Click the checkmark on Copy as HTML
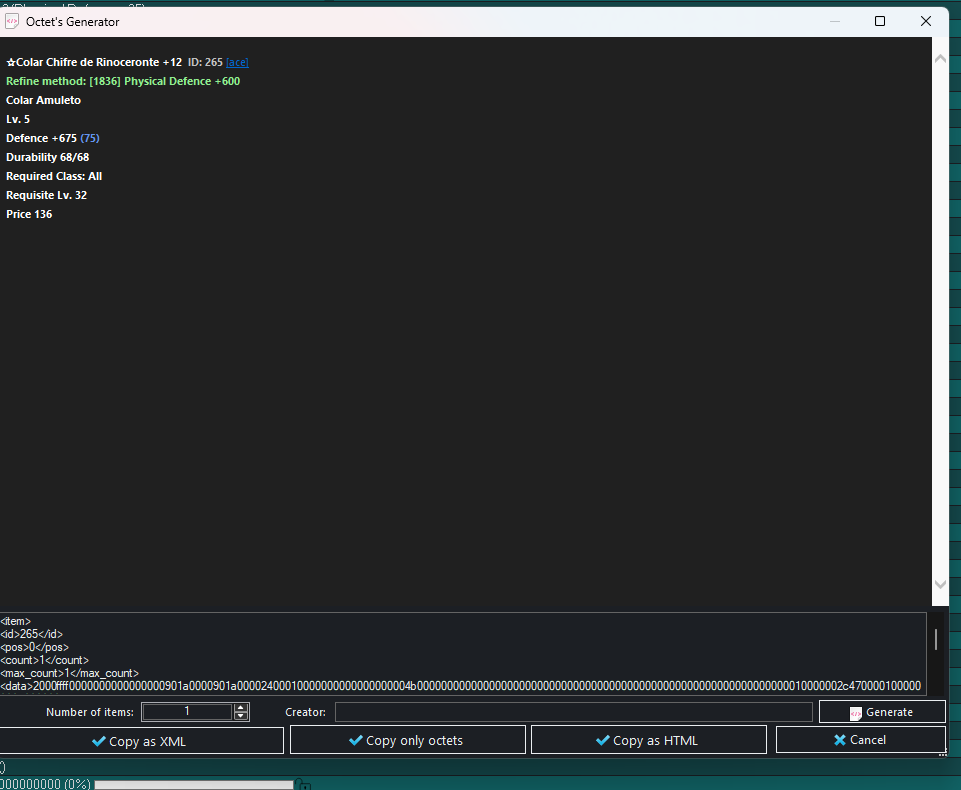The image size is (961, 790). pos(601,741)
